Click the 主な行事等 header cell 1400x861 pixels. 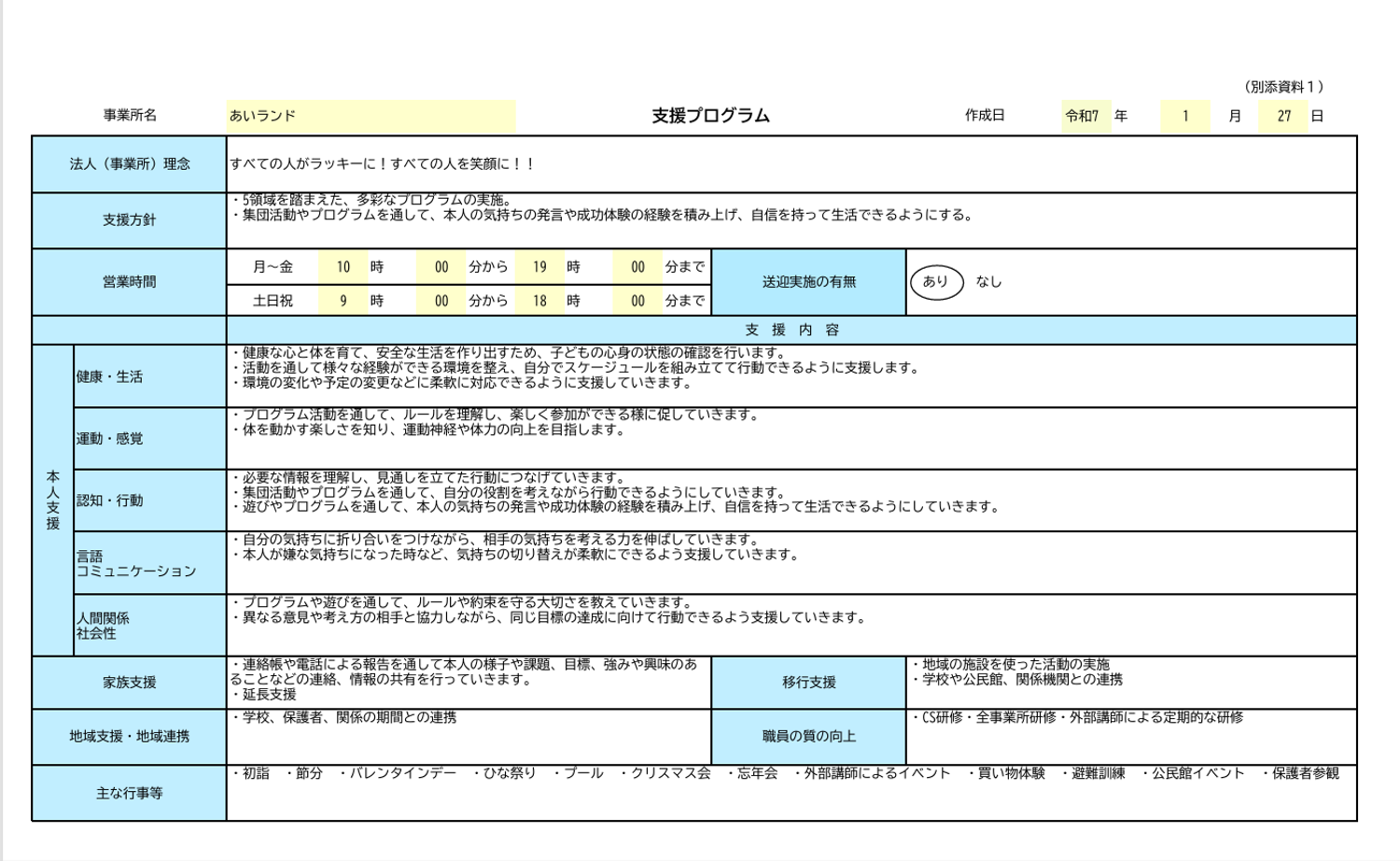click(130, 793)
